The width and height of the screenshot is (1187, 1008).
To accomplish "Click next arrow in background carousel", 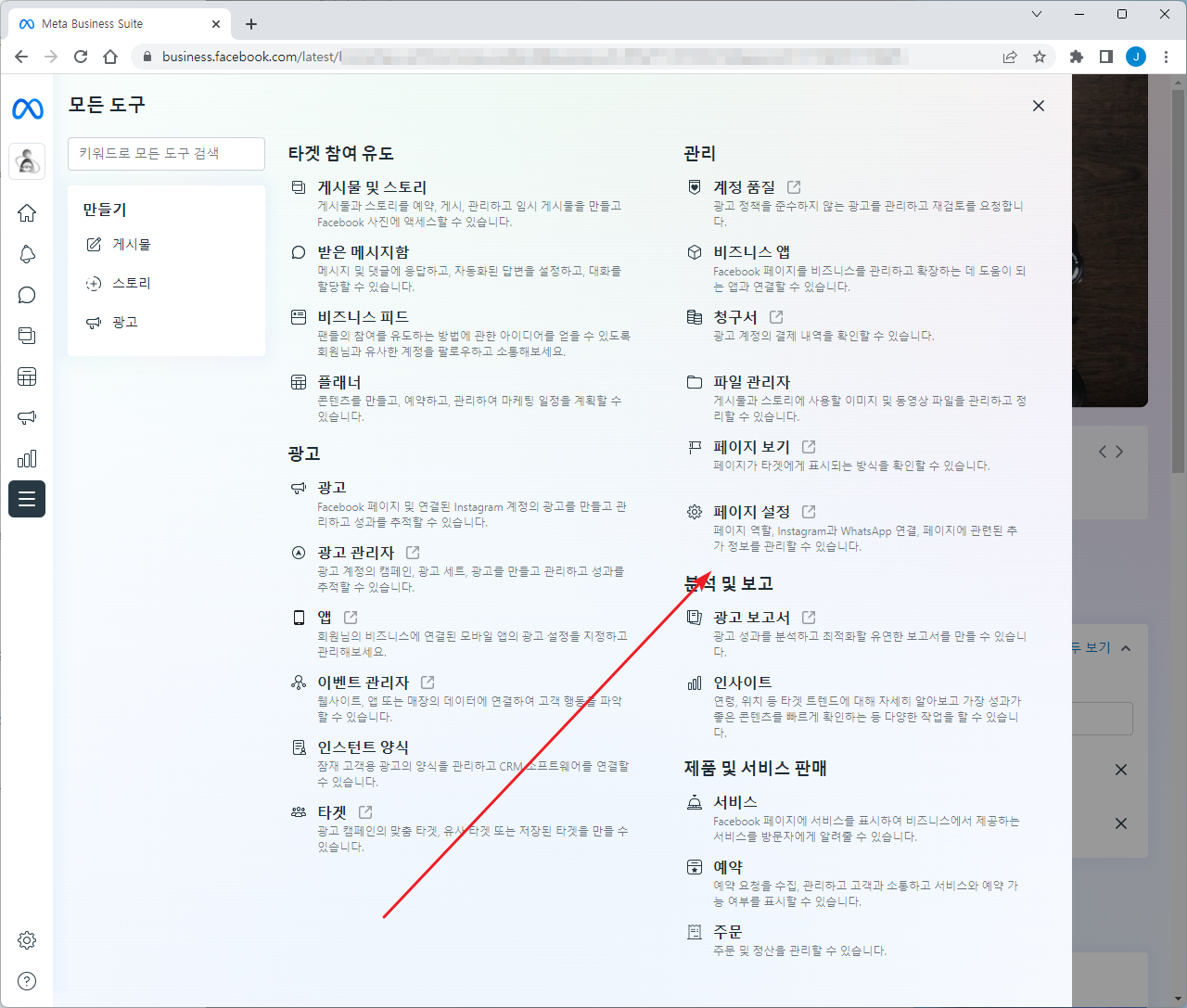I will tap(1120, 452).
